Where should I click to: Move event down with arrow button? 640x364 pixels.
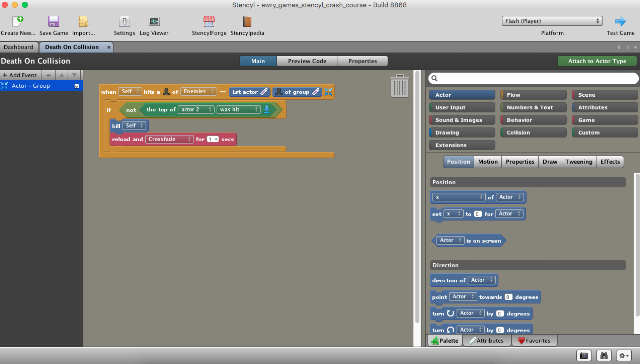(x=74, y=75)
